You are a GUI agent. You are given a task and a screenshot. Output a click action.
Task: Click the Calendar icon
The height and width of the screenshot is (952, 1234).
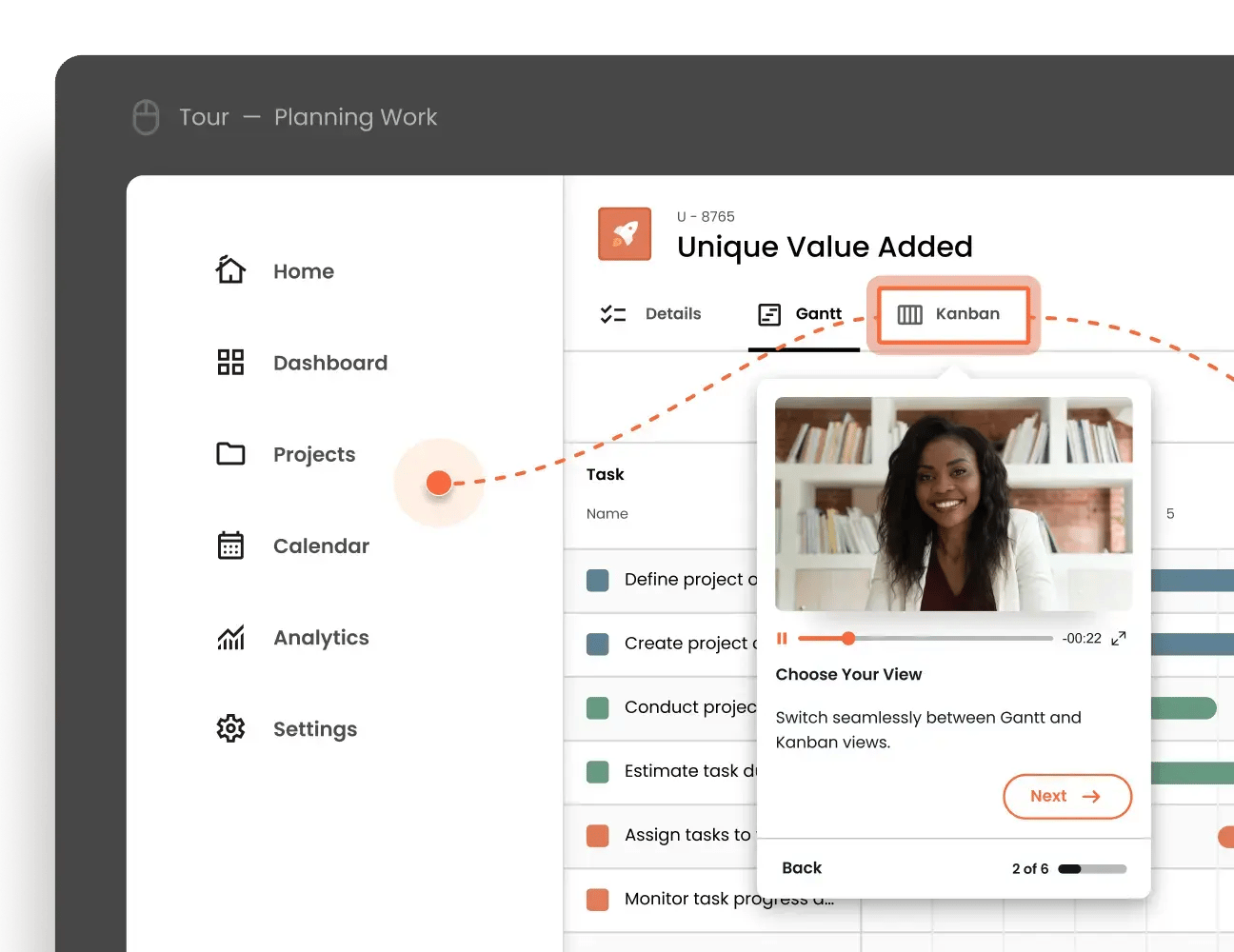click(230, 545)
